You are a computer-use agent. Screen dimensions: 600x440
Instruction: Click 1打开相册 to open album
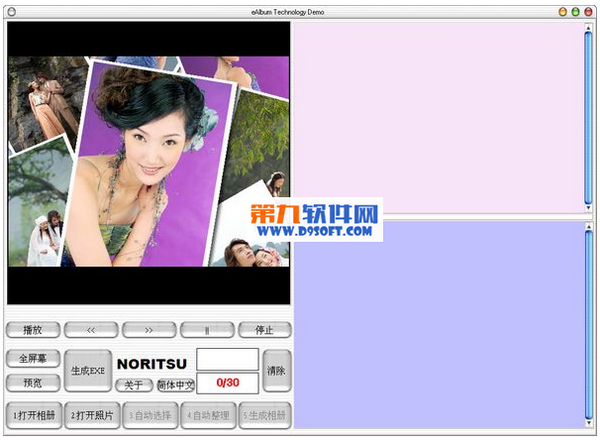pos(33,415)
